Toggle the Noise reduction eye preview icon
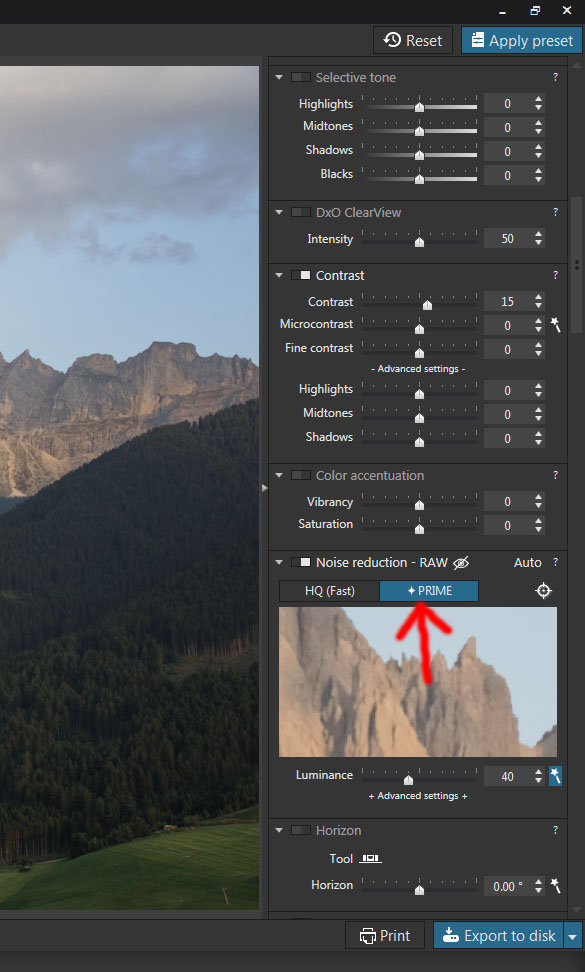Image resolution: width=585 pixels, height=972 pixels. click(x=461, y=563)
